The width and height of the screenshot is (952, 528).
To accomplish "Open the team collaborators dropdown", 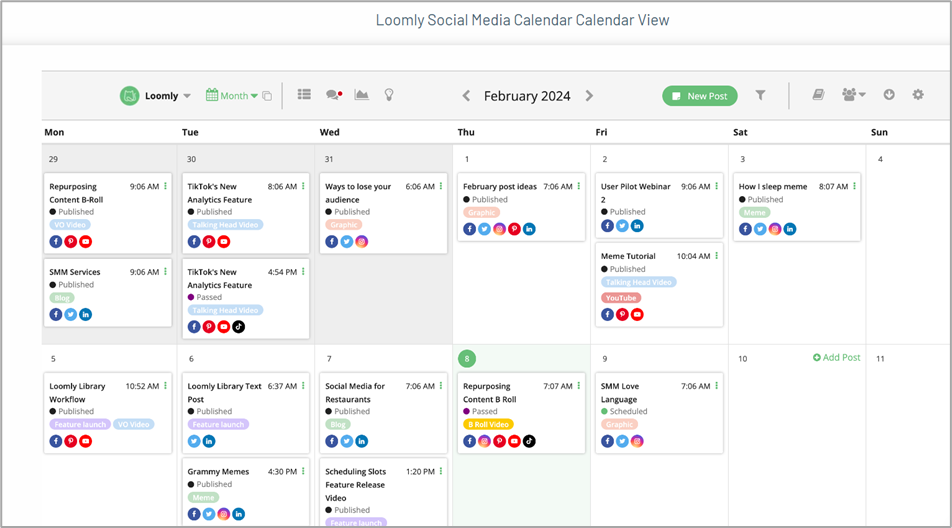I will 853,95.
